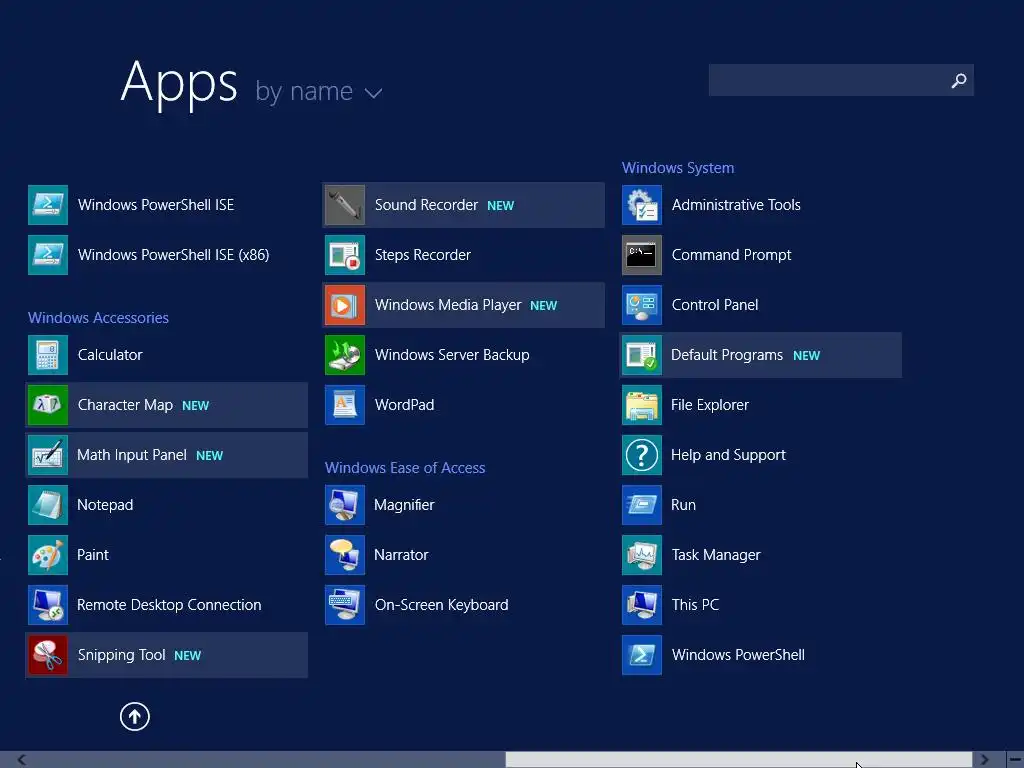Click the "WordPad" app name text
This screenshot has height=768, width=1024.
pyautogui.click(x=404, y=405)
